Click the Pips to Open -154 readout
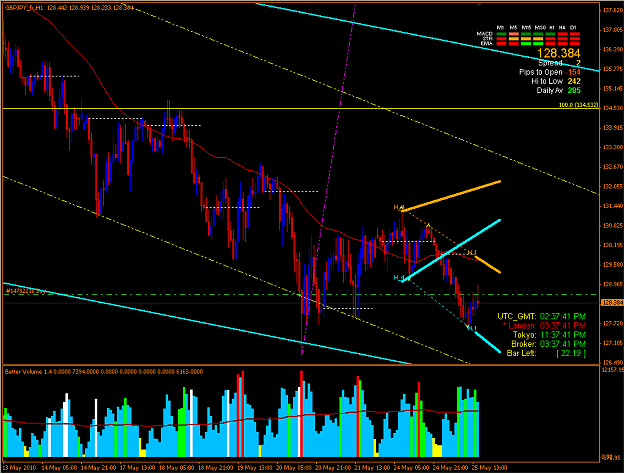 coord(550,72)
